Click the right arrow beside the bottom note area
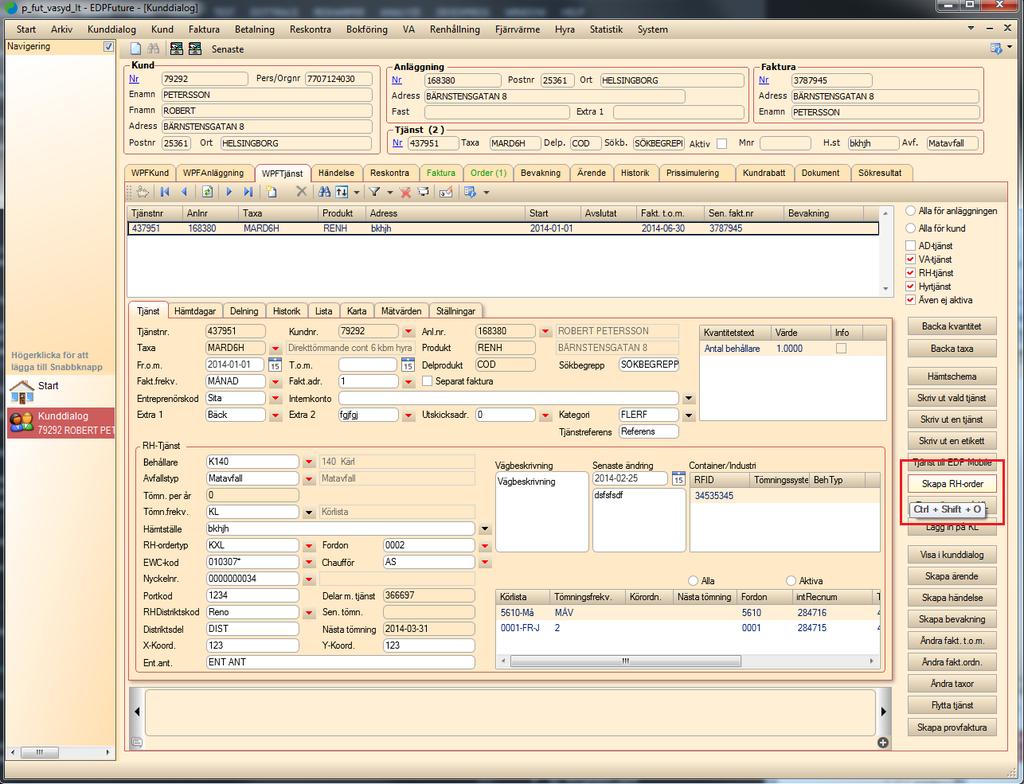The width and height of the screenshot is (1024, 784). (884, 711)
